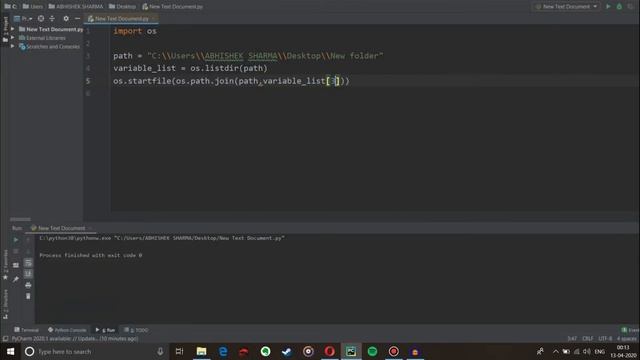This screenshot has width=640, height=360.
Task: Click Restore Layout icon in Run panel
Action: click(16, 265)
